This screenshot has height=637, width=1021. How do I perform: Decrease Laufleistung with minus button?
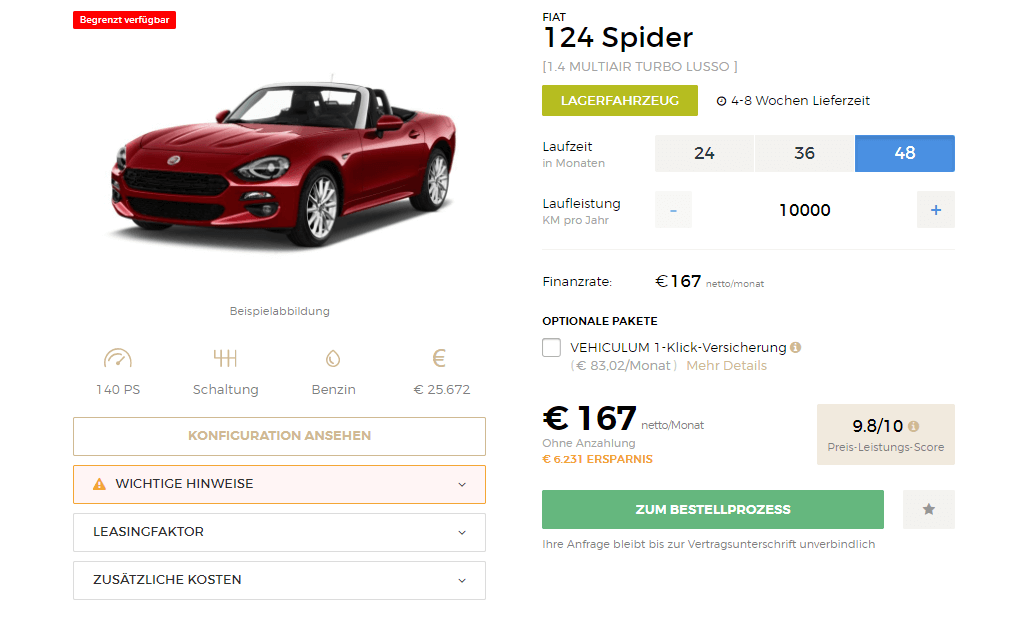click(x=673, y=210)
